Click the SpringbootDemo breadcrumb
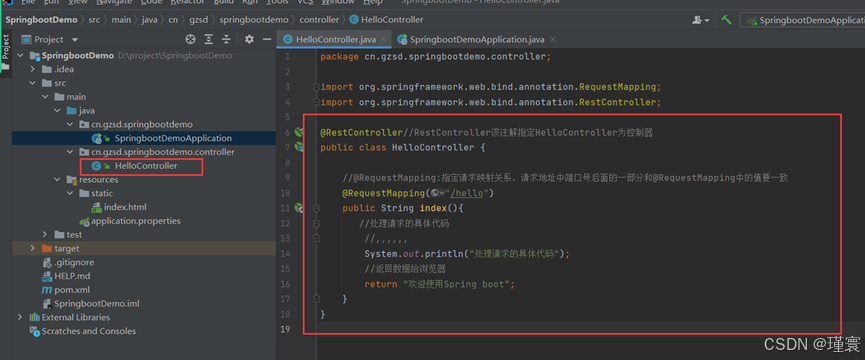 [41, 20]
